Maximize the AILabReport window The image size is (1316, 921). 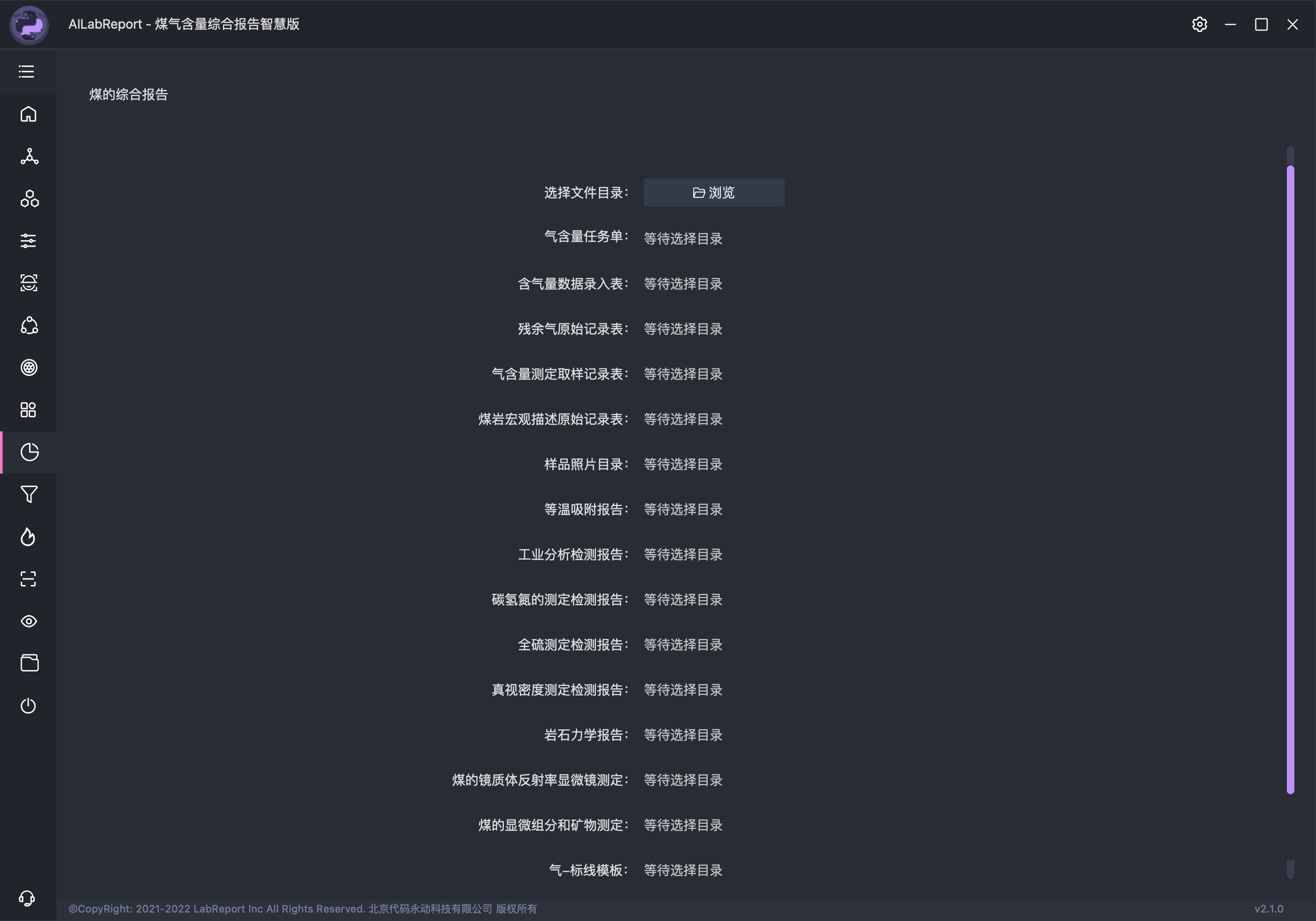(x=1261, y=24)
